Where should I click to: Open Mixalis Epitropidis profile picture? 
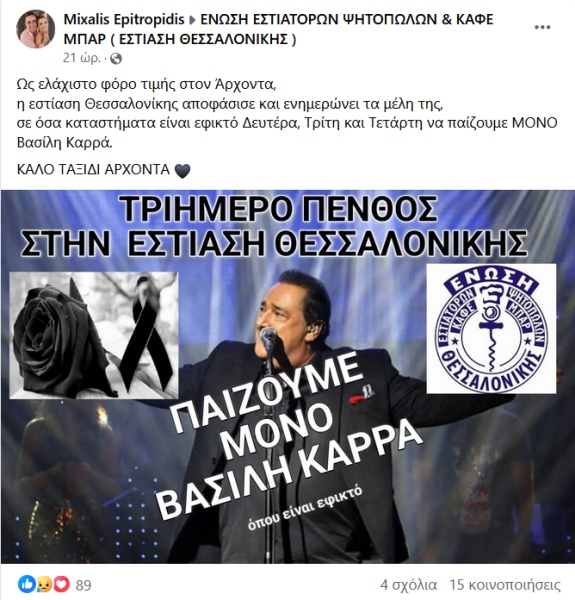36,29
